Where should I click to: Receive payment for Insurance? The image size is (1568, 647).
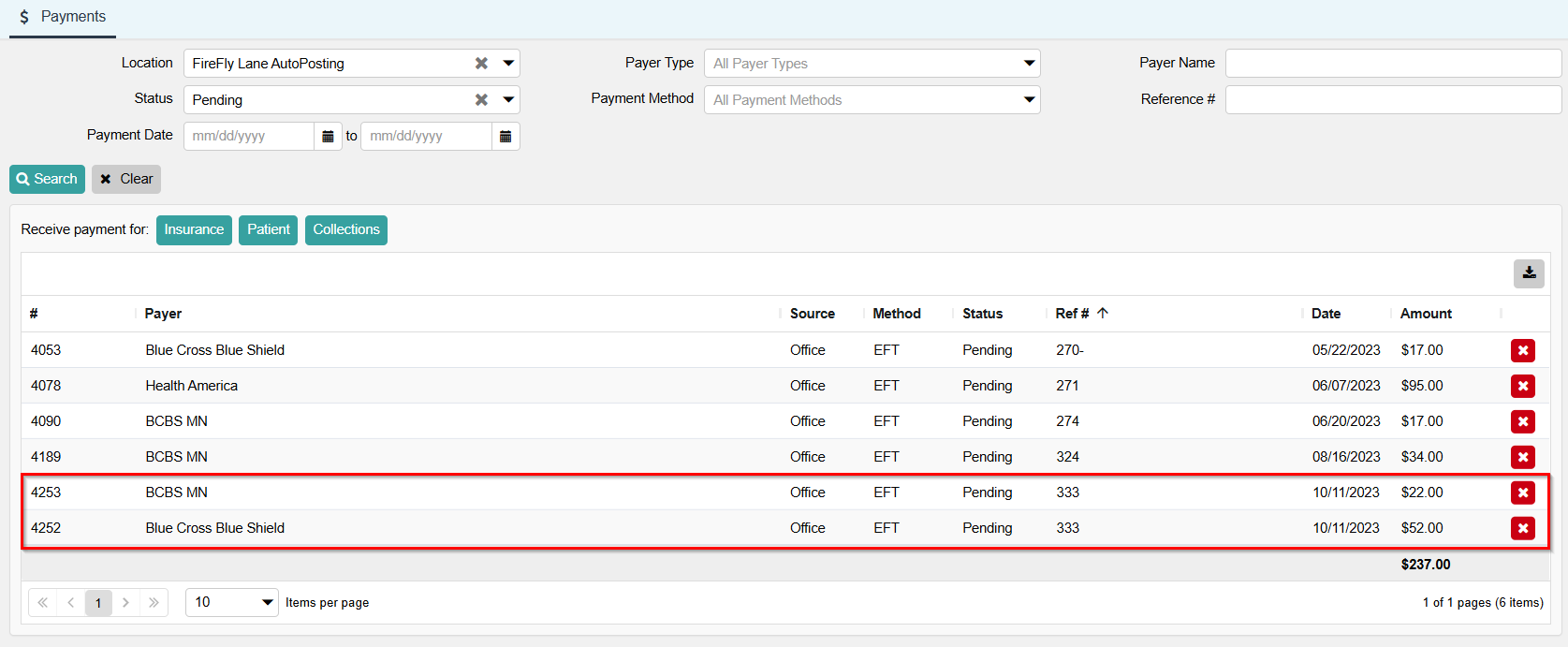194,229
